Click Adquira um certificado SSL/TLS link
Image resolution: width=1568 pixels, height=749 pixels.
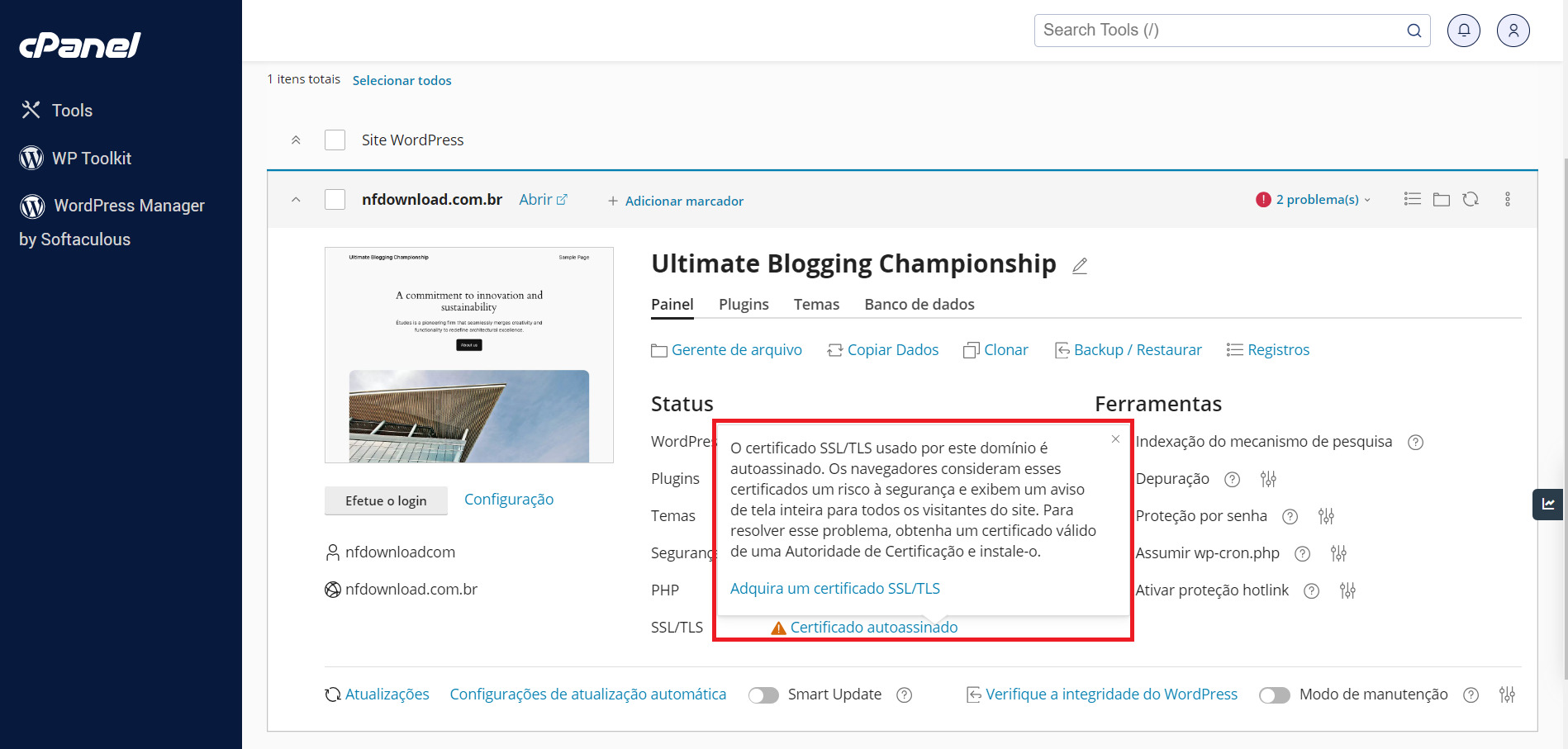pos(834,589)
